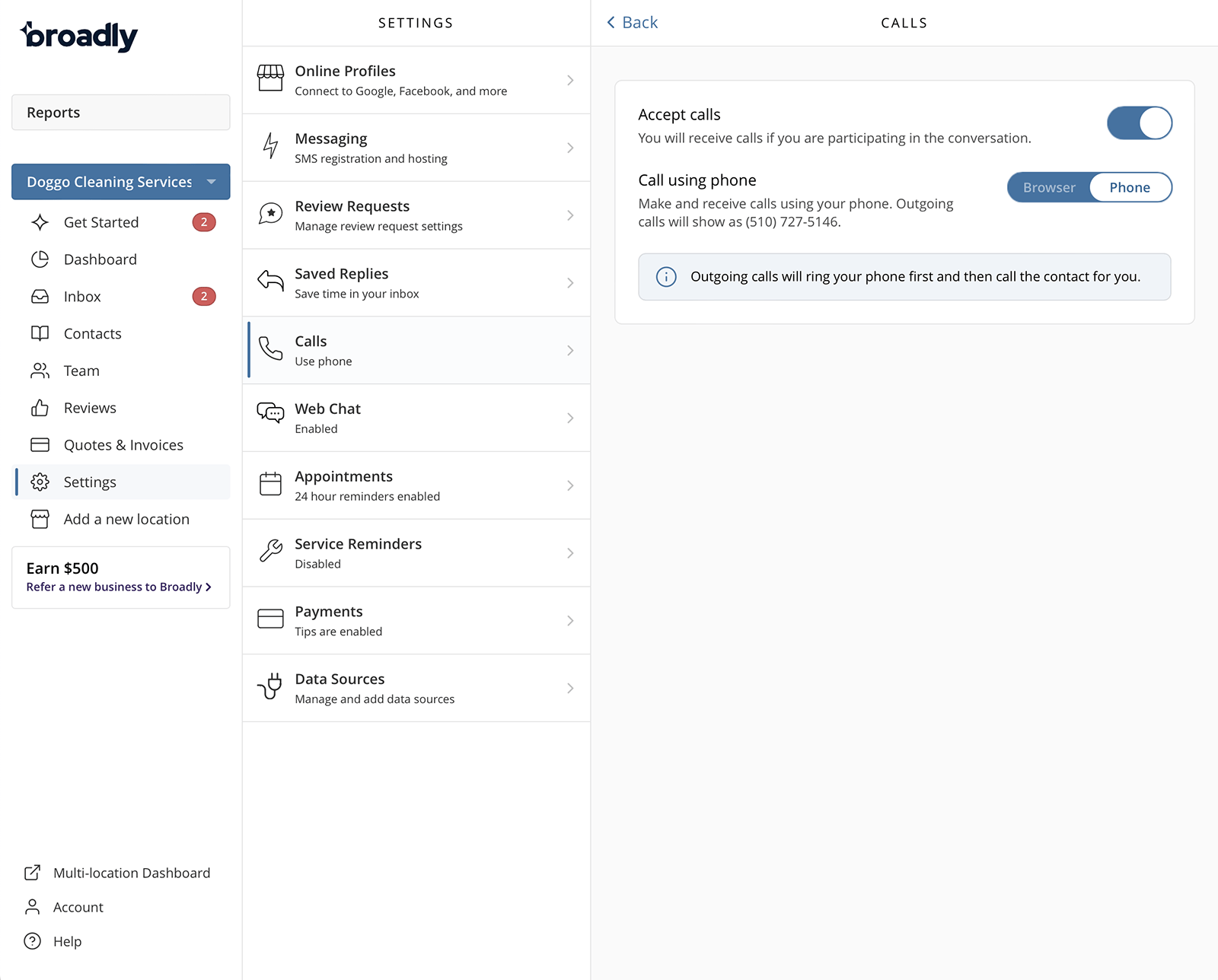The width and height of the screenshot is (1218, 980).
Task: Open the Doggo Cleaning Services location dropdown
Action: (121, 182)
